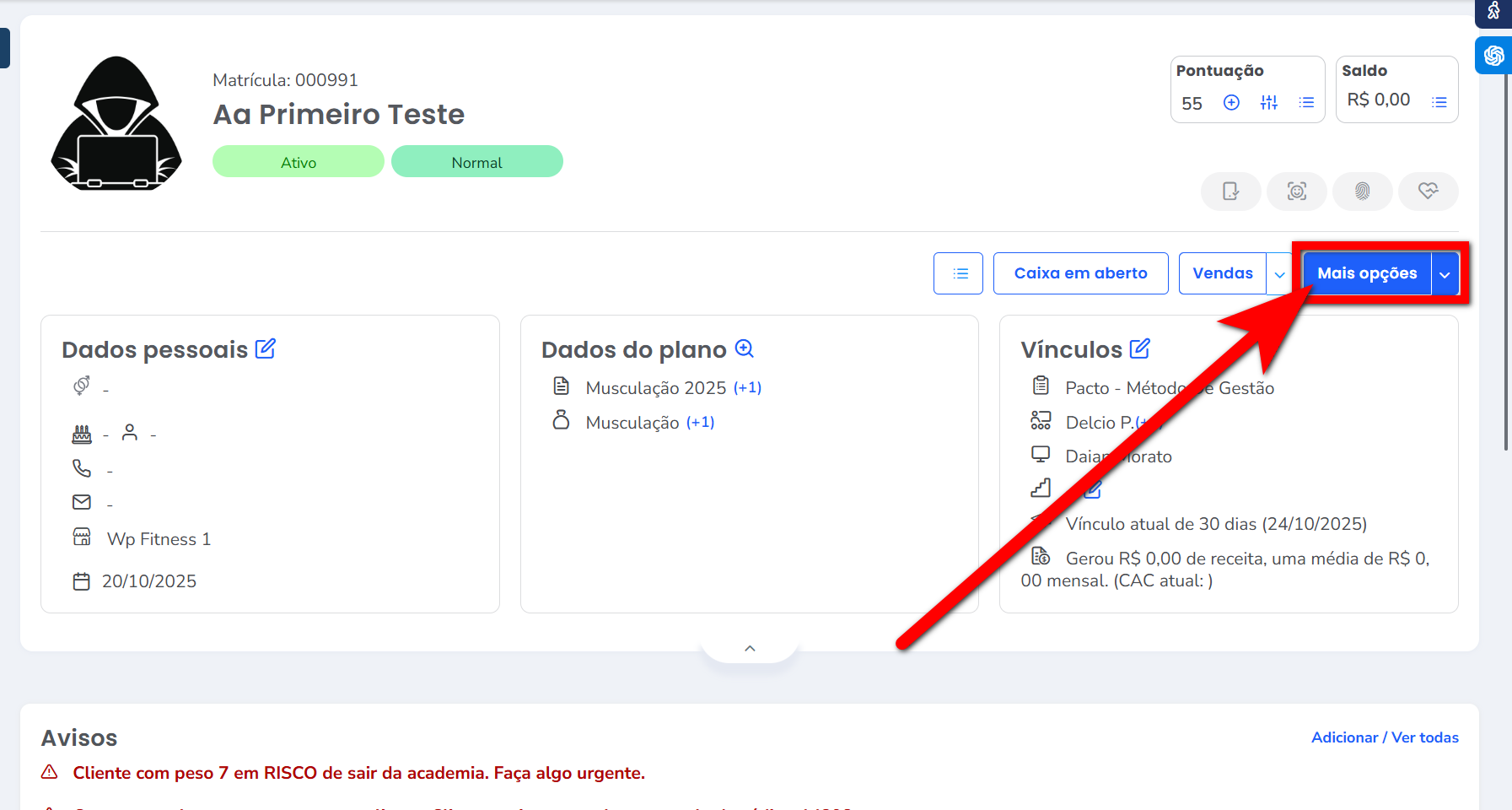
Task: Expand the Vendas dropdown arrow
Action: tap(1279, 274)
